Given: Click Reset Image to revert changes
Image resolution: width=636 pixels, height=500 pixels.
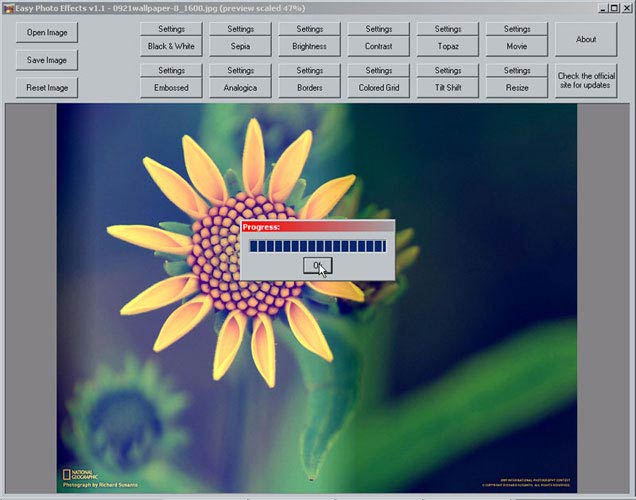Looking at the screenshot, I should 47,87.
